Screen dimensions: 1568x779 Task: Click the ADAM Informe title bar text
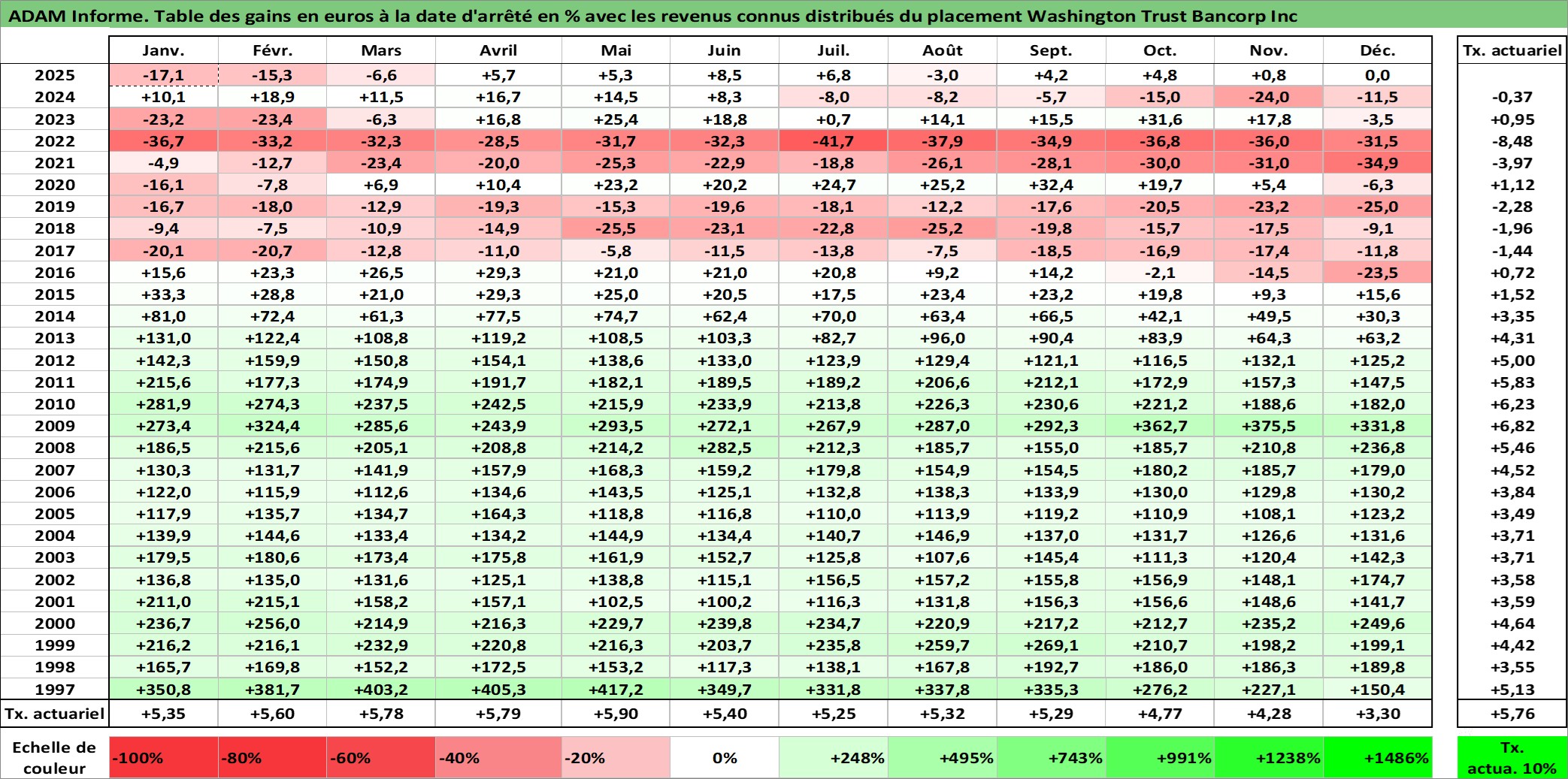tap(652, 17)
